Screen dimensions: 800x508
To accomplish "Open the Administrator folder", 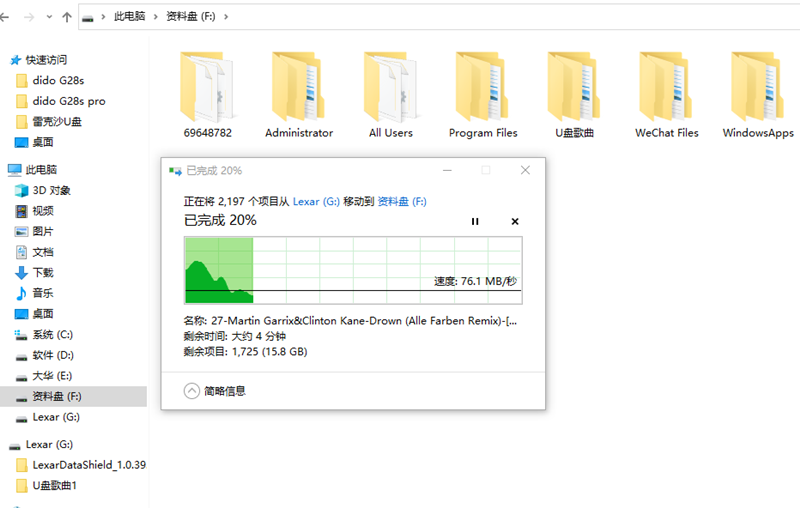I will pyautogui.click(x=299, y=86).
